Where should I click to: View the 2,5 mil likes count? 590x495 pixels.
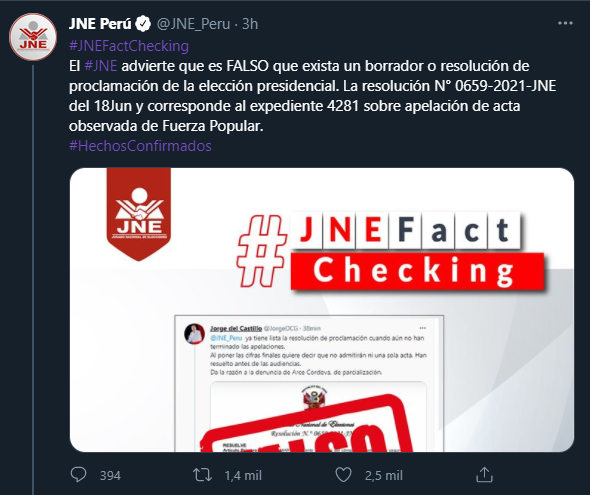[384, 475]
